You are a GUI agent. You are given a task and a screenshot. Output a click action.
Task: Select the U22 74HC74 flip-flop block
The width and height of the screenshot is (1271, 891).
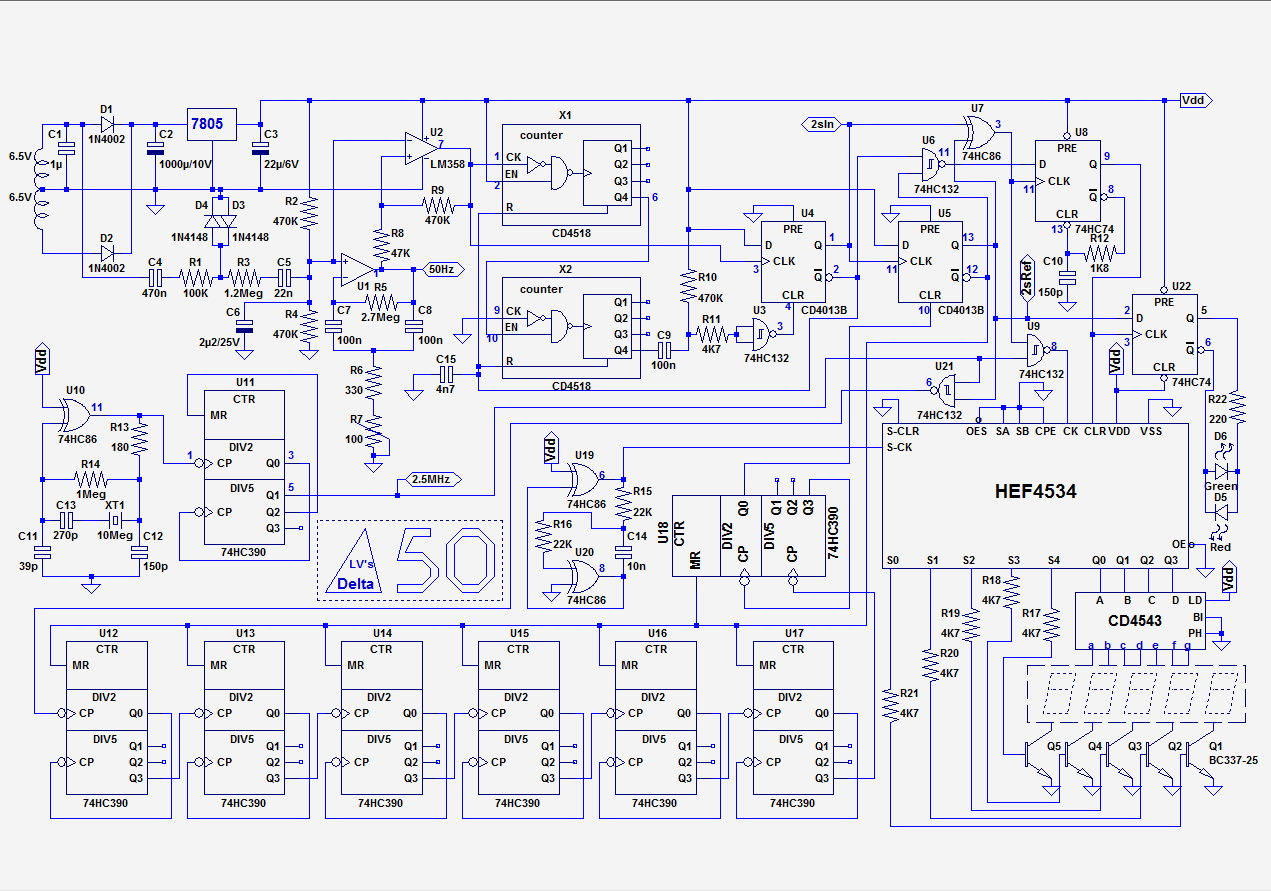coord(1164,334)
